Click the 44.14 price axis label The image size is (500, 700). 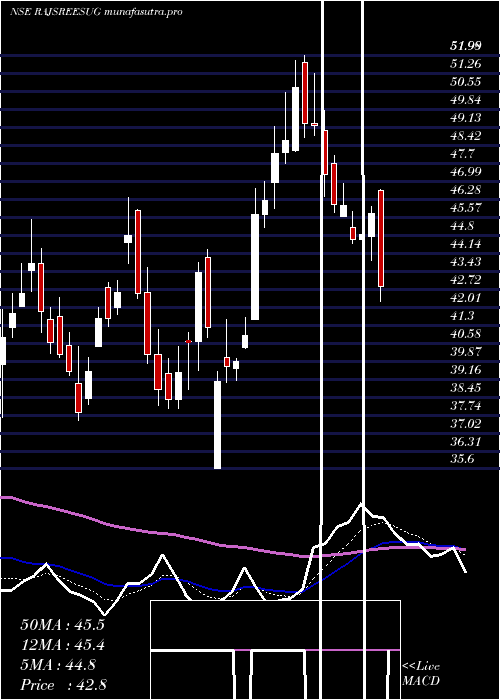point(466,244)
